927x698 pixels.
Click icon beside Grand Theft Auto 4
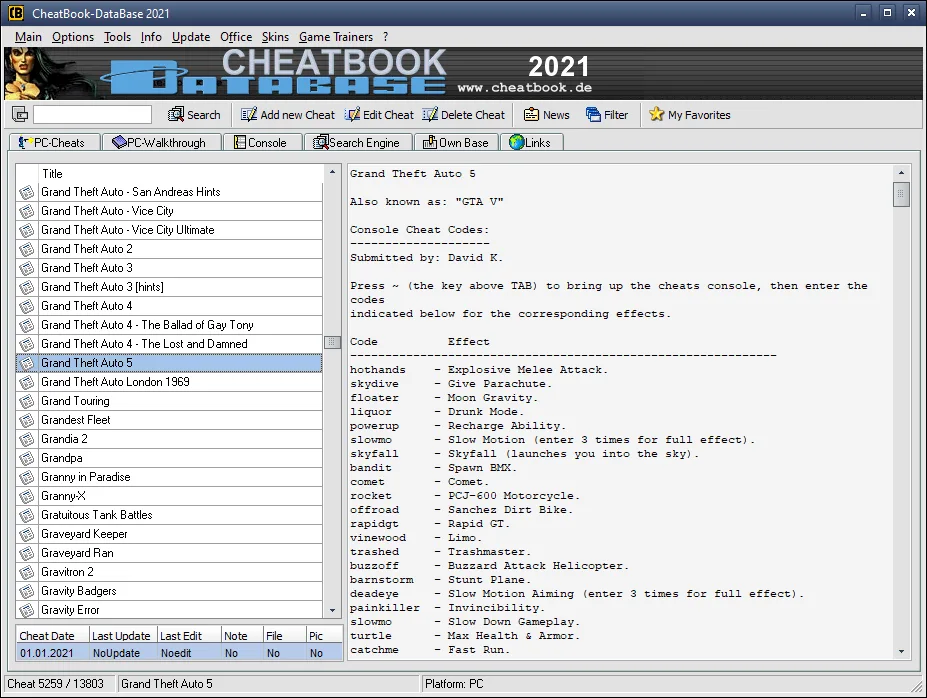(27, 306)
